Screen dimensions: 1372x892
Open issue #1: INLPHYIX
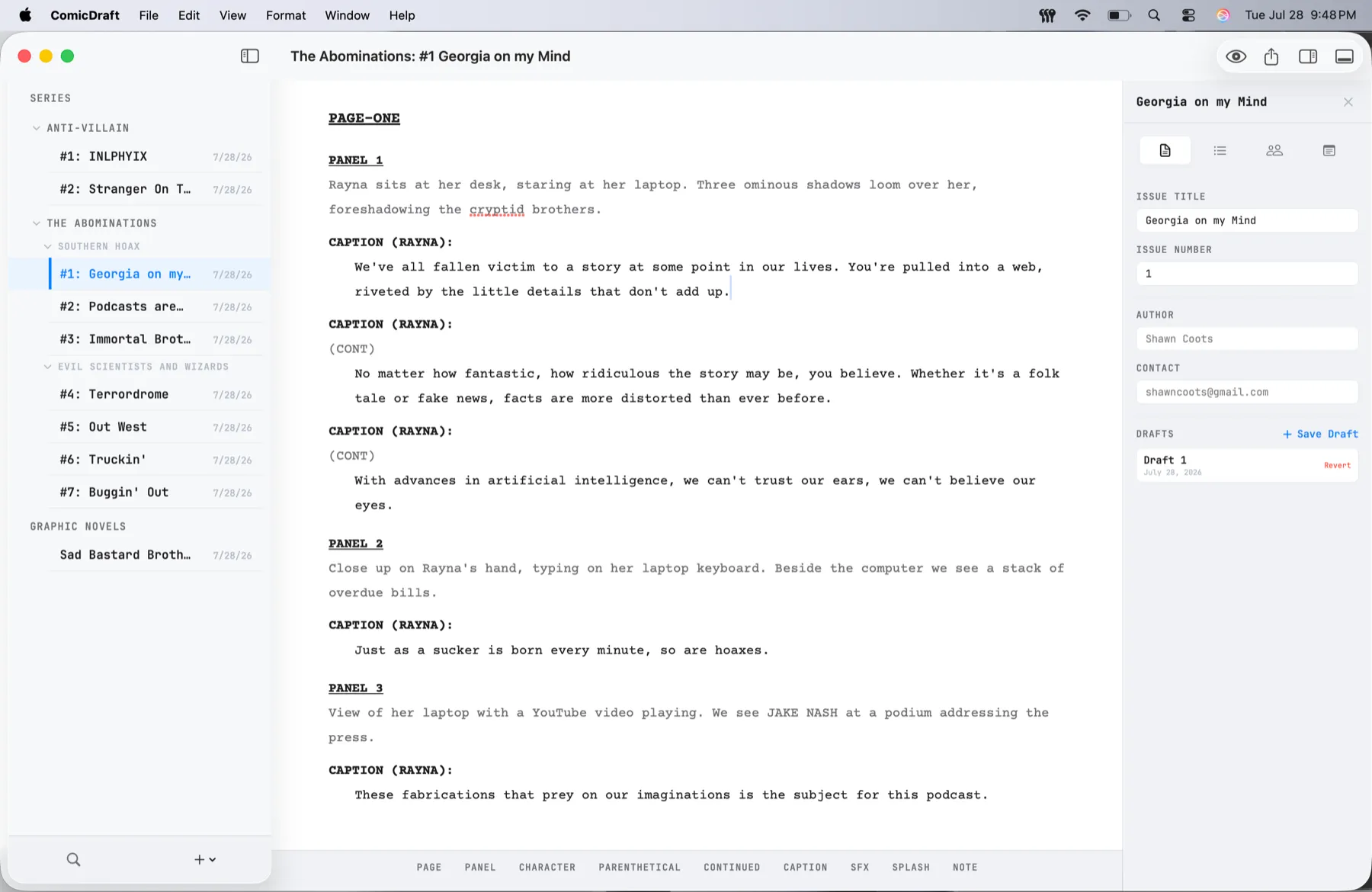pos(155,156)
